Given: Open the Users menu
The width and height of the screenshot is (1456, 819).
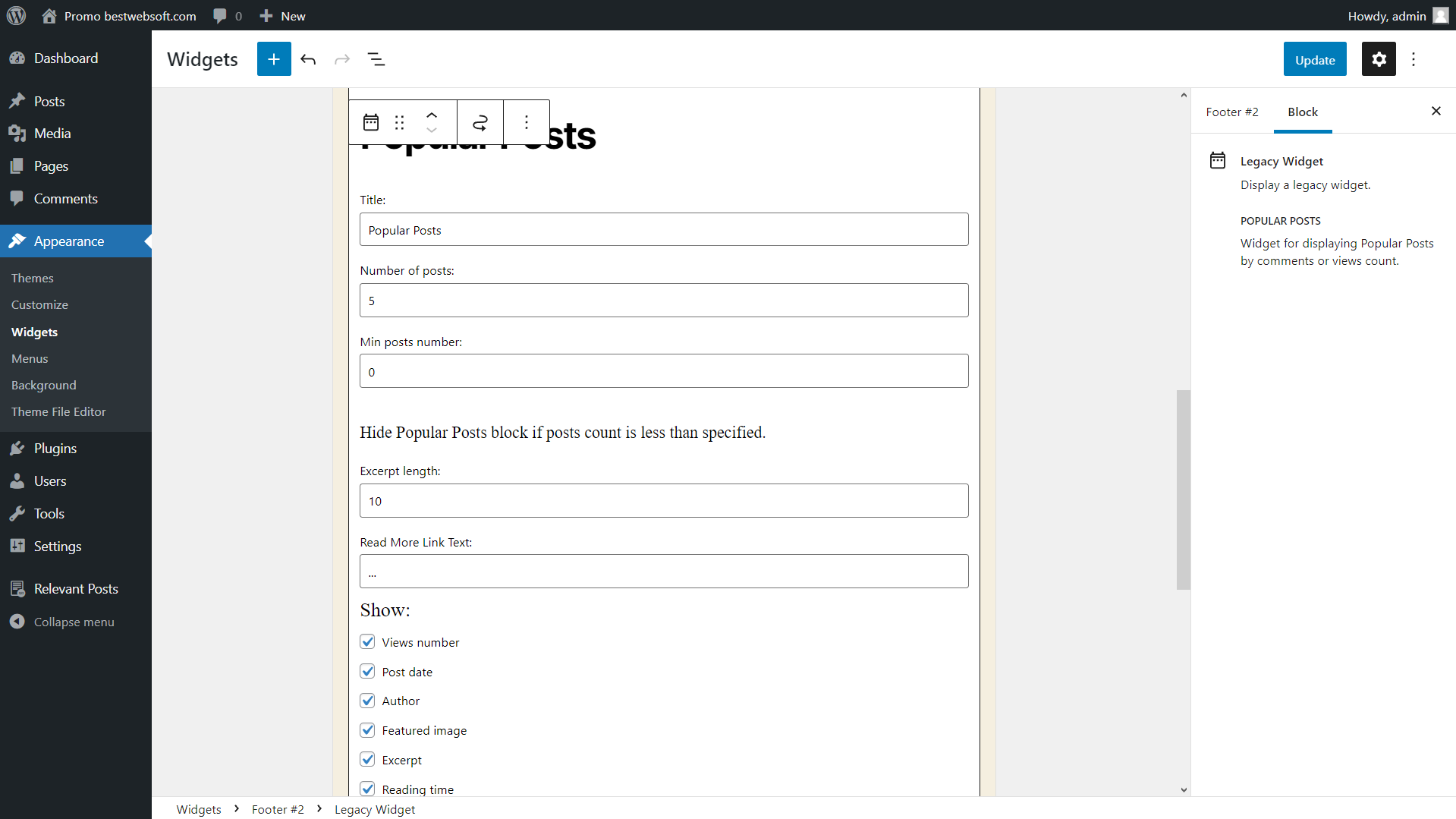Looking at the screenshot, I should tap(76, 481).
